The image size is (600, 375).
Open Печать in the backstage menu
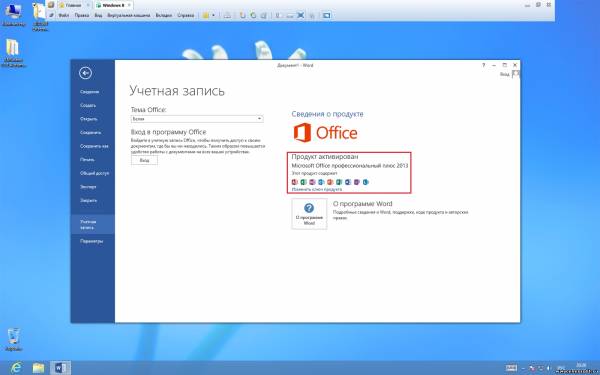click(x=87, y=160)
